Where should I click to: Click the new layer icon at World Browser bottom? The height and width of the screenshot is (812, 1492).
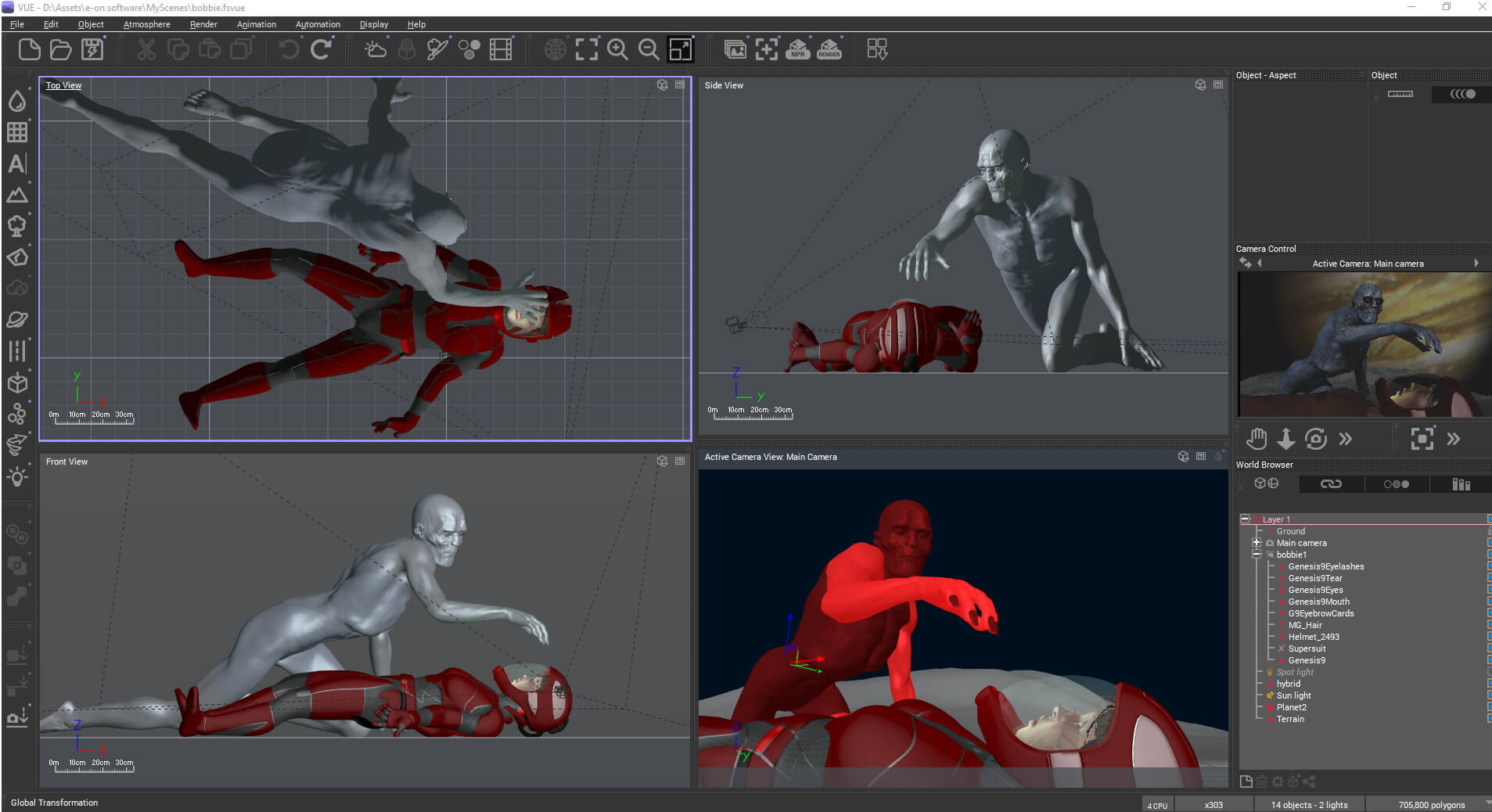[1246, 781]
